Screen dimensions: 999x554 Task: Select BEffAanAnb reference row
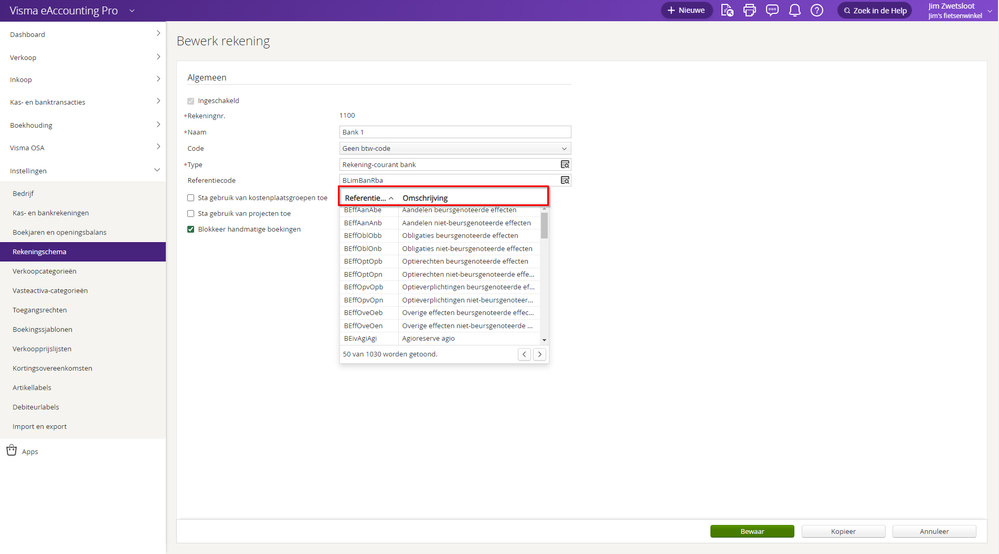pos(440,223)
